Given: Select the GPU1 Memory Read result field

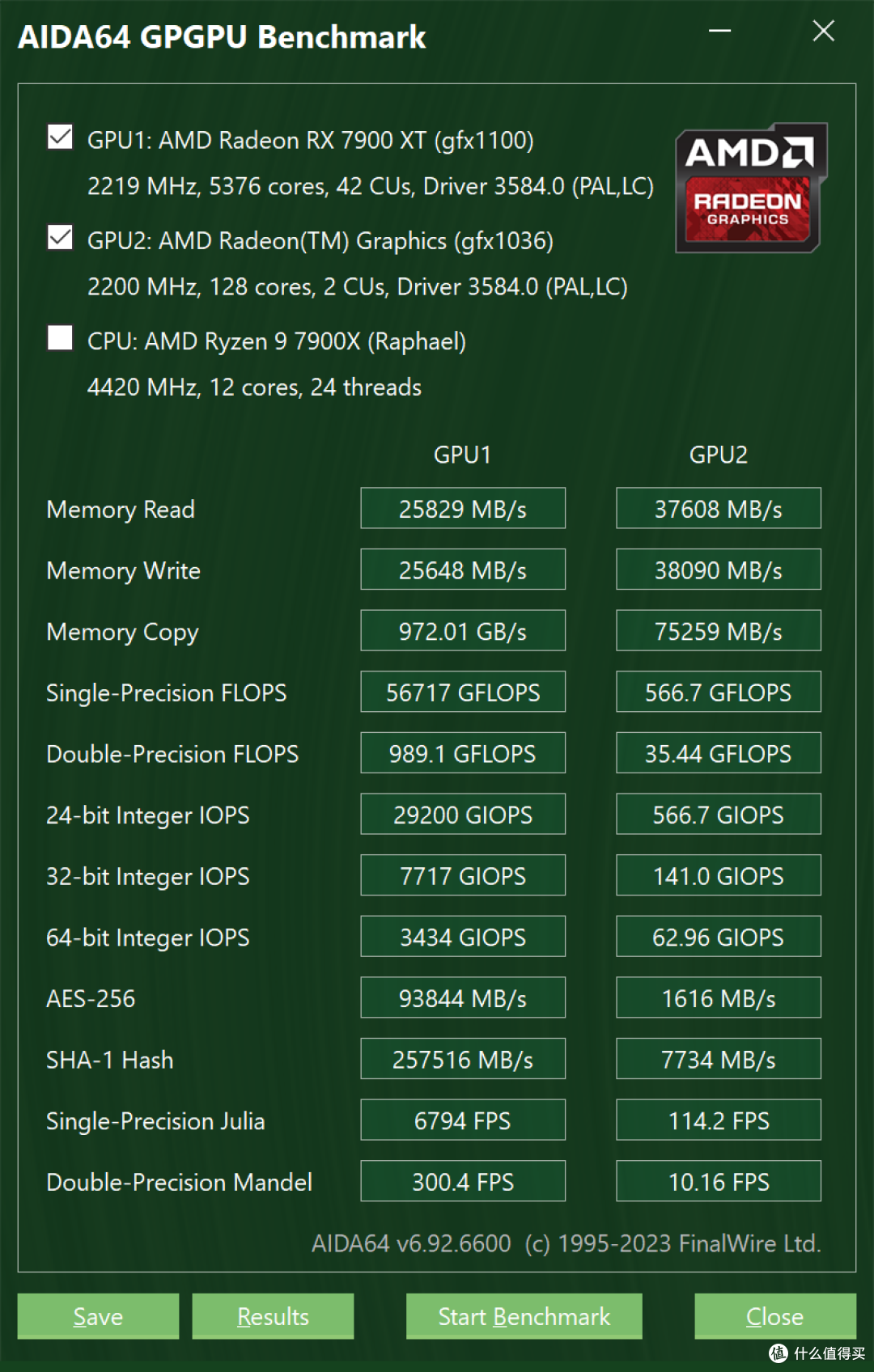Looking at the screenshot, I should 462,508.
